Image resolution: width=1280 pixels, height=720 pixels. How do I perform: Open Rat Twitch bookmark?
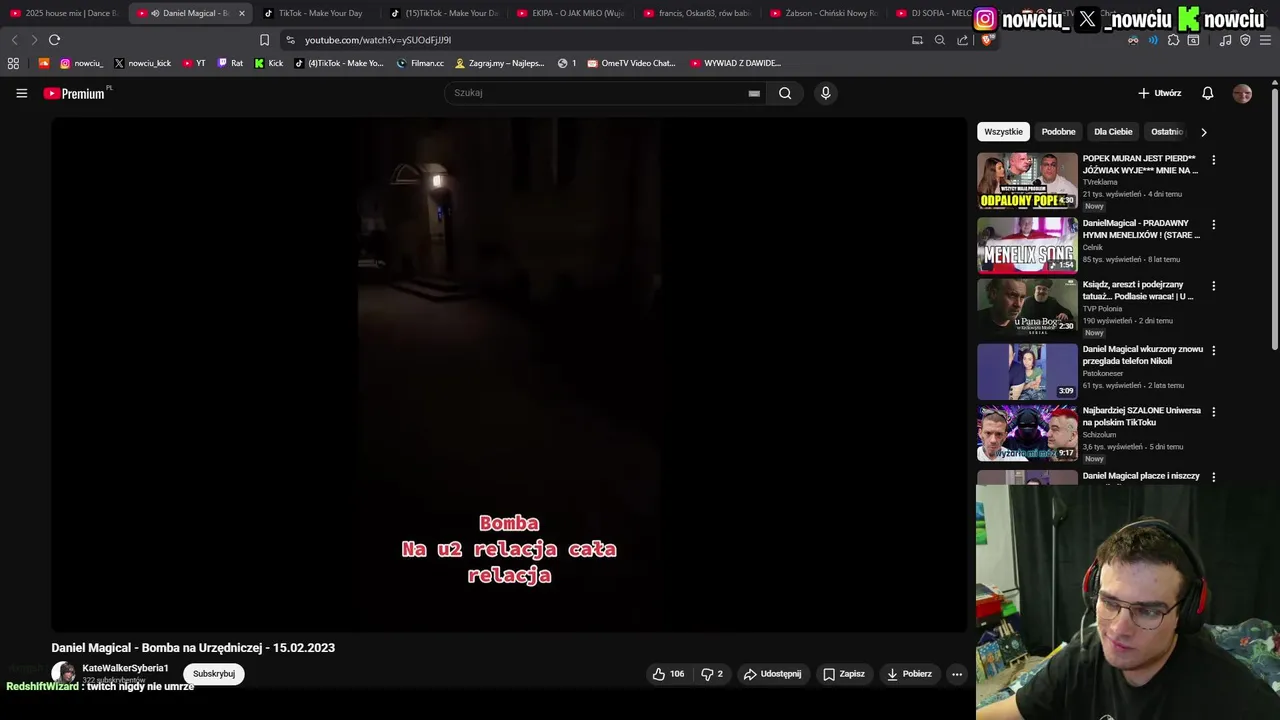point(230,63)
